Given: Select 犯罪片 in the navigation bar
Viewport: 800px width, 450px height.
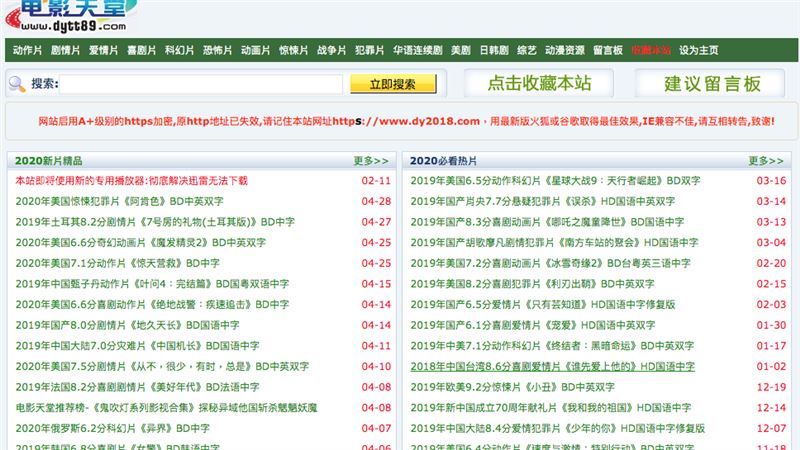Looking at the screenshot, I should click(369, 50).
